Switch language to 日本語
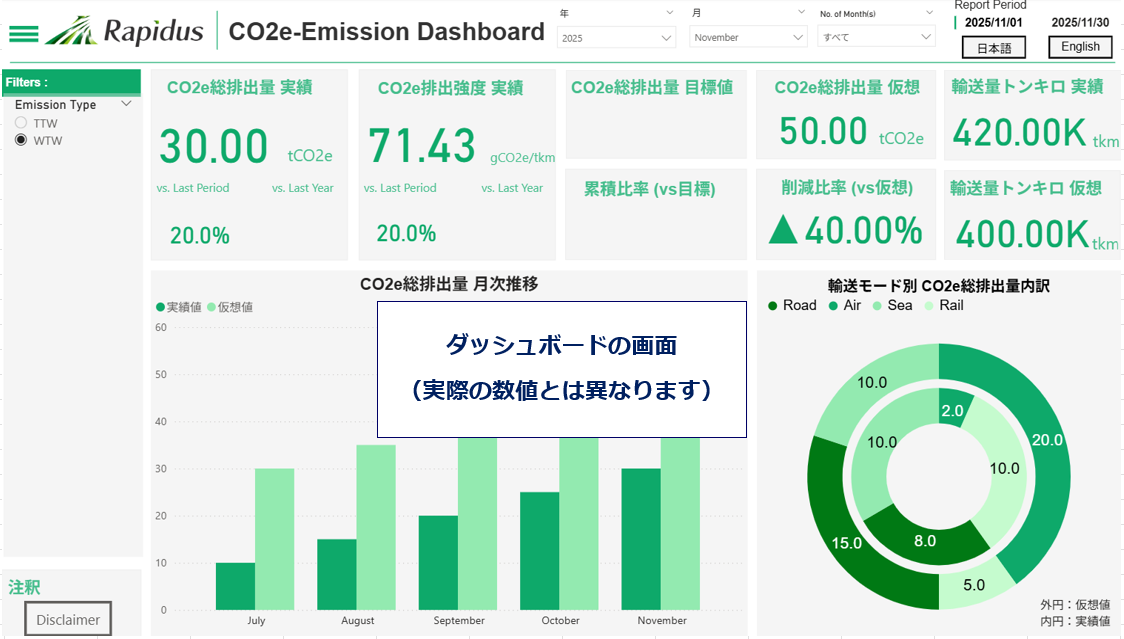 994,47
